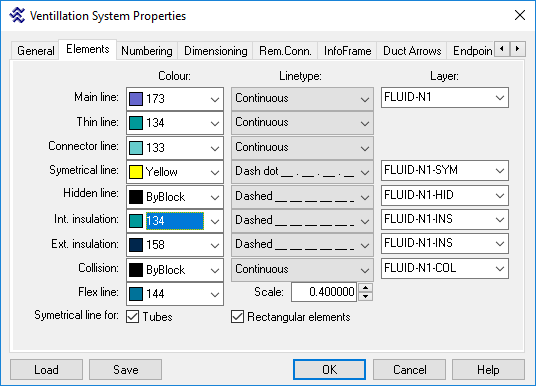Click the Connector line colour swatch 133

click(136, 148)
